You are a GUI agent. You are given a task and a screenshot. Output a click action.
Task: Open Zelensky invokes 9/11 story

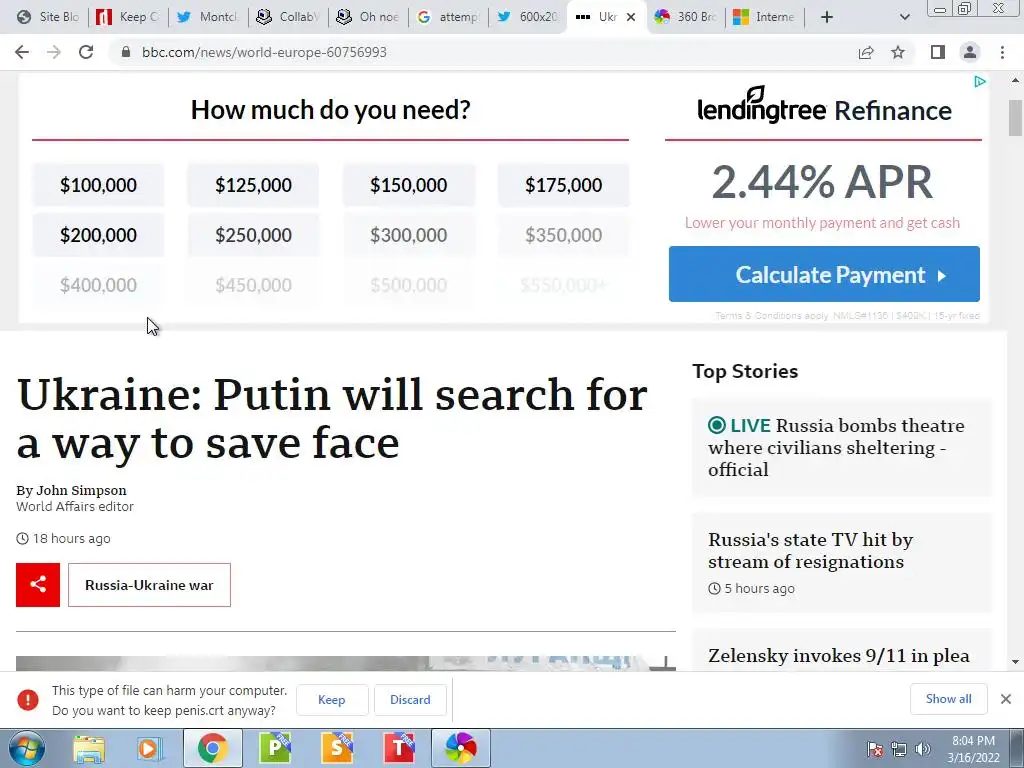pyautogui.click(x=839, y=656)
